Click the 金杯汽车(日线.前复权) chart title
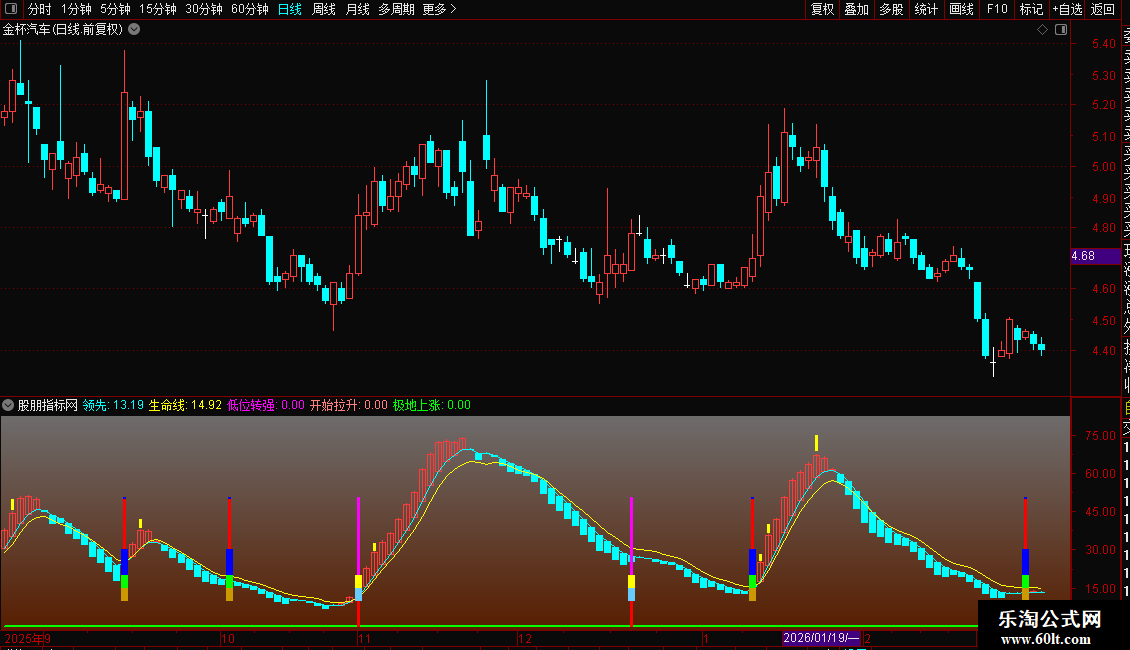The image size is (1130, 650). click(x=63, y=30)
